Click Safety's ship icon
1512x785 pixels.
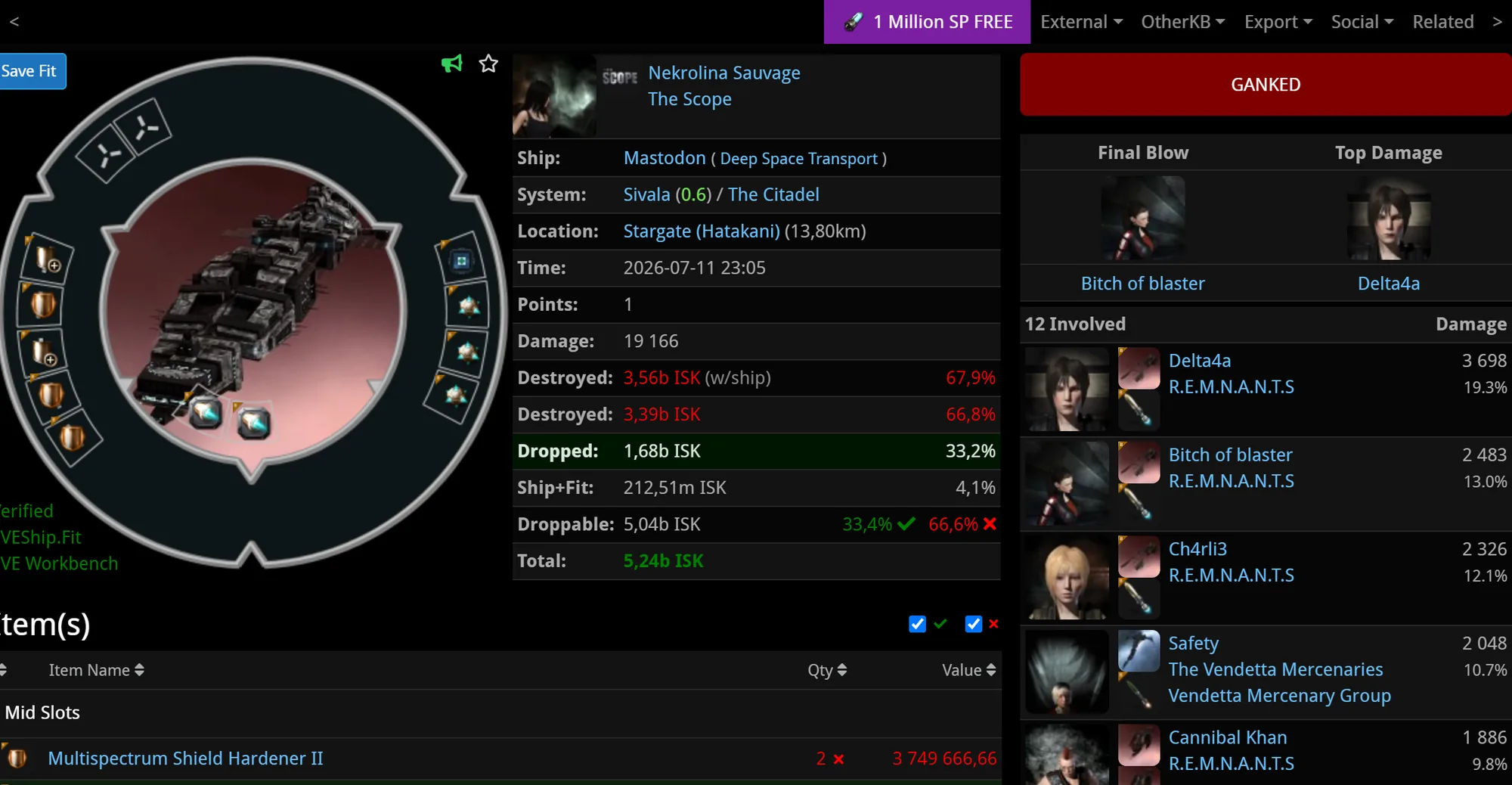[1139, 650]
